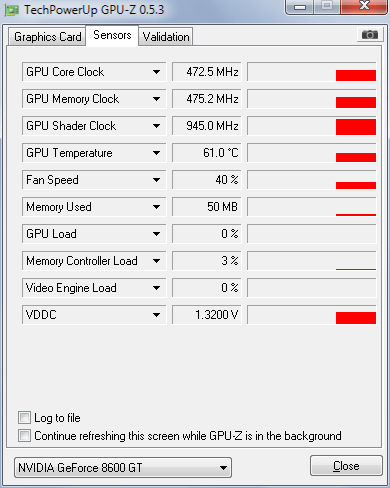Open the Validation tab

(166, 37)
